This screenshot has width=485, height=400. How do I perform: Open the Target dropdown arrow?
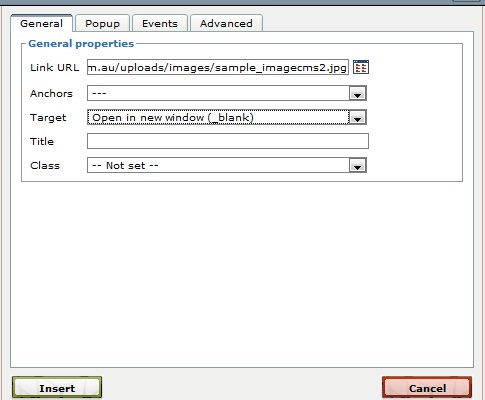[x=357, y=117]
